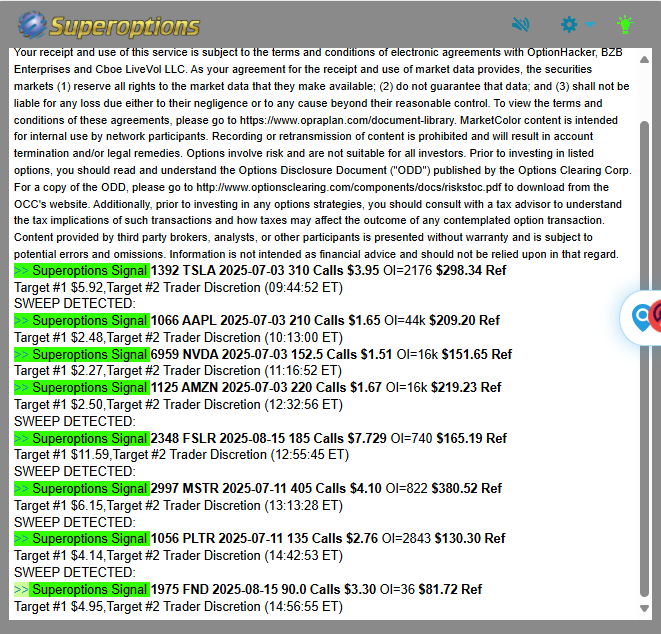Open the settings gear icon
This screenshot has width=661, height=634.
click(x=569, y=25)
